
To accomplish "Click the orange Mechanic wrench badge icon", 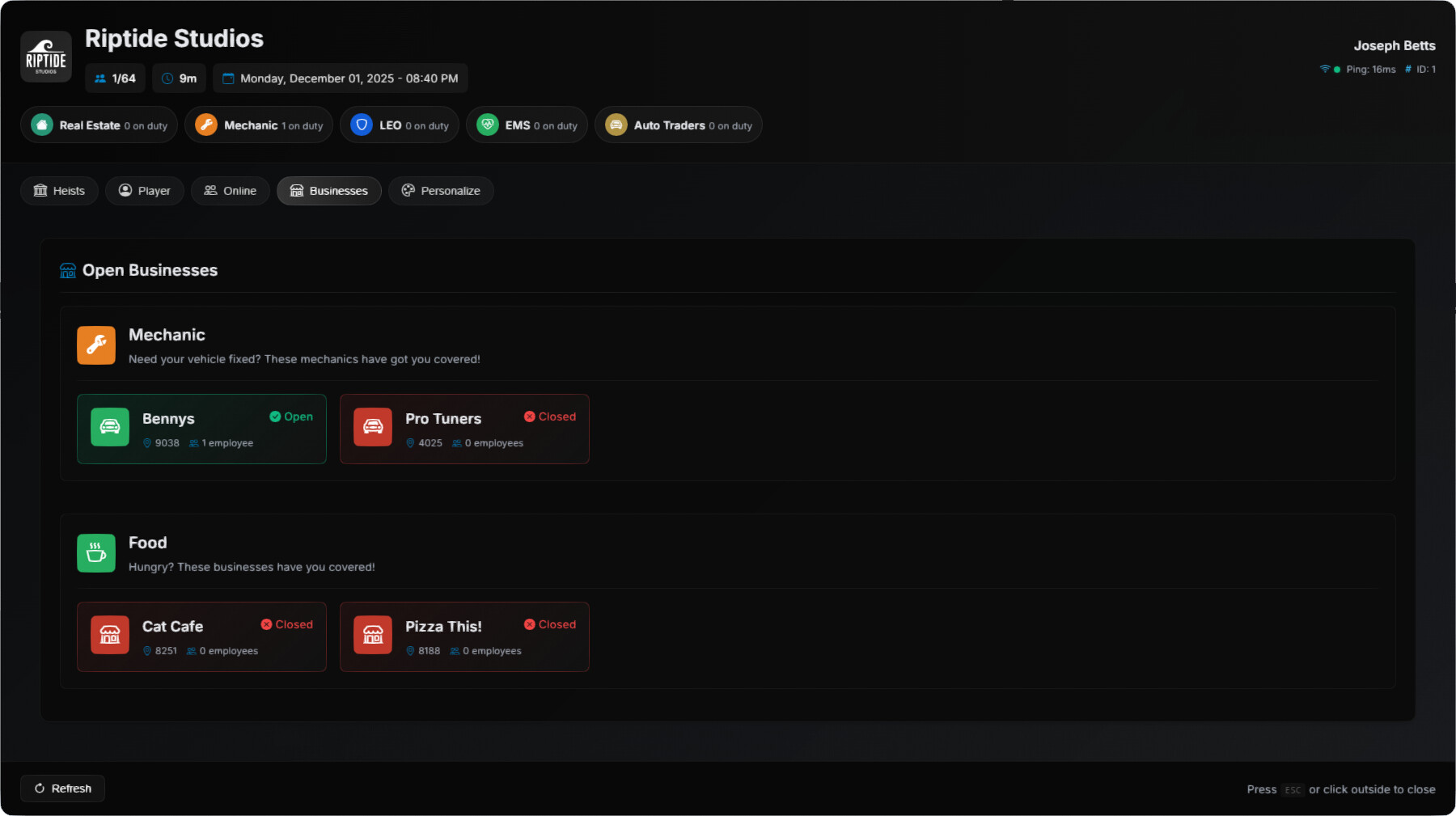I will tap(206, 125).
